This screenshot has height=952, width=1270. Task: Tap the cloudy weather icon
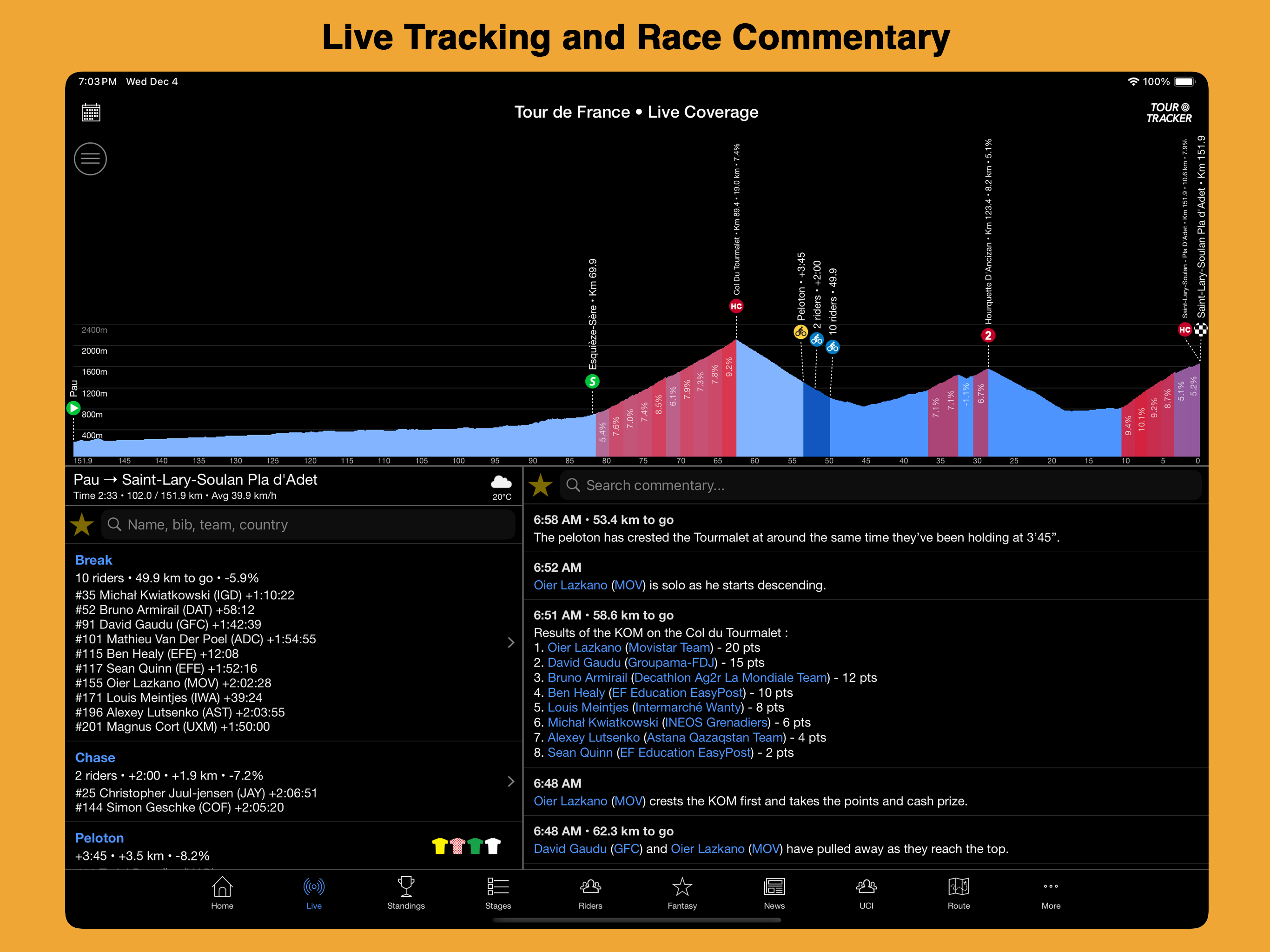[501, 482]
